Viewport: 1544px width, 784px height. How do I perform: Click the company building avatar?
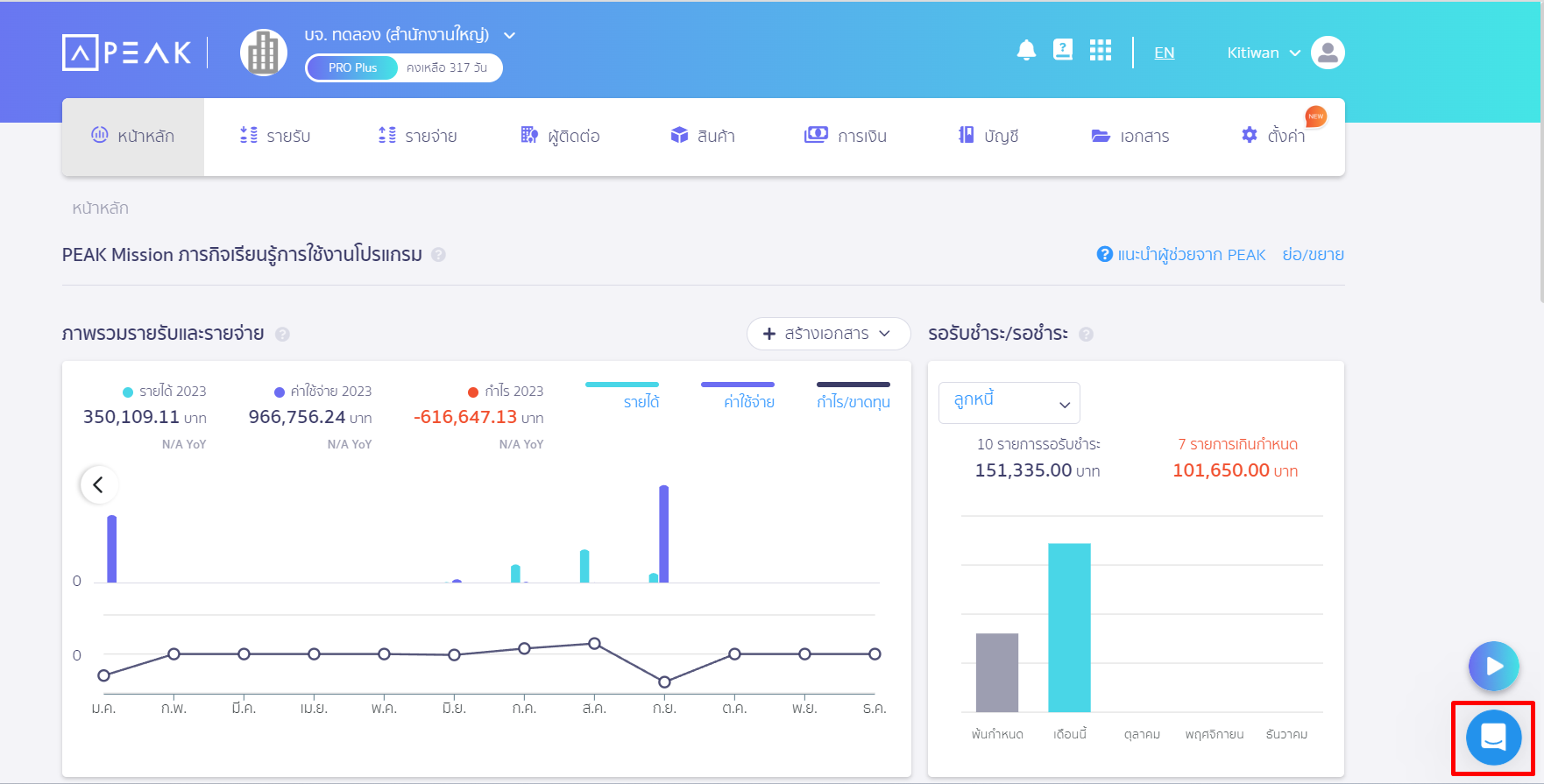point(264,53)
